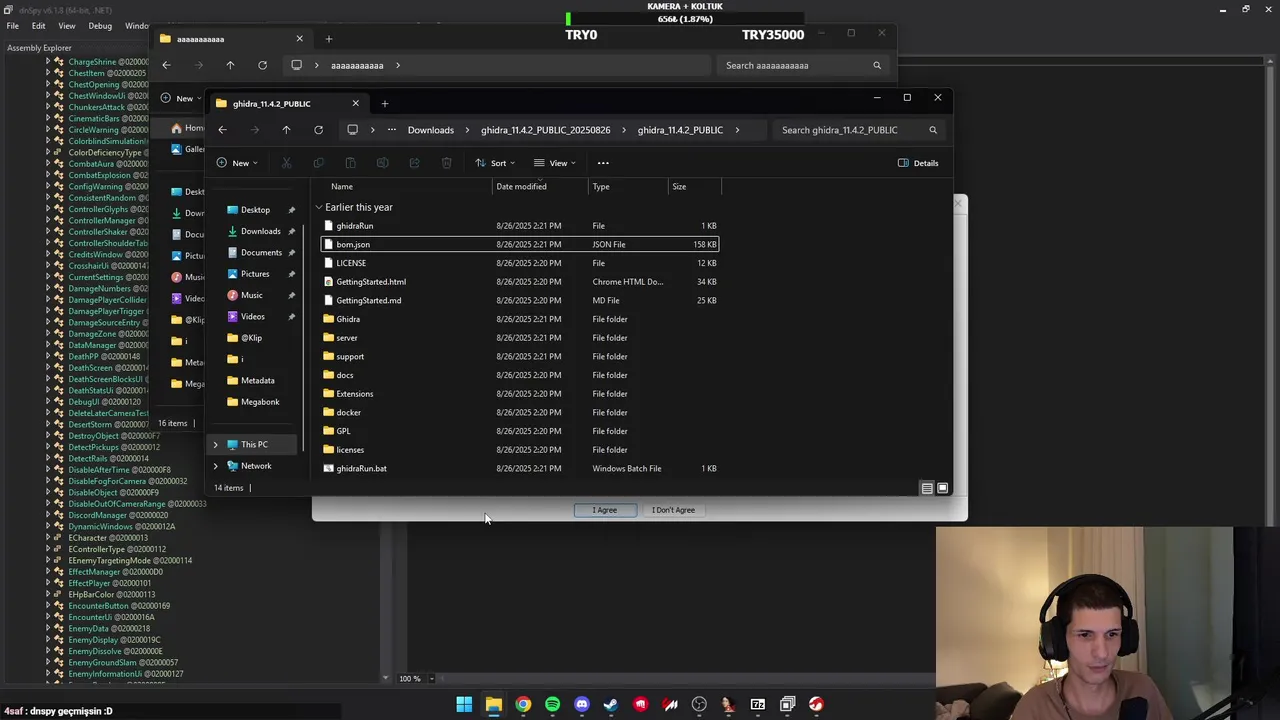Expand the DeathScreen node in Assembly Explorer
The width and height of the screenshot is (1280, 720).
coord(47,368)
